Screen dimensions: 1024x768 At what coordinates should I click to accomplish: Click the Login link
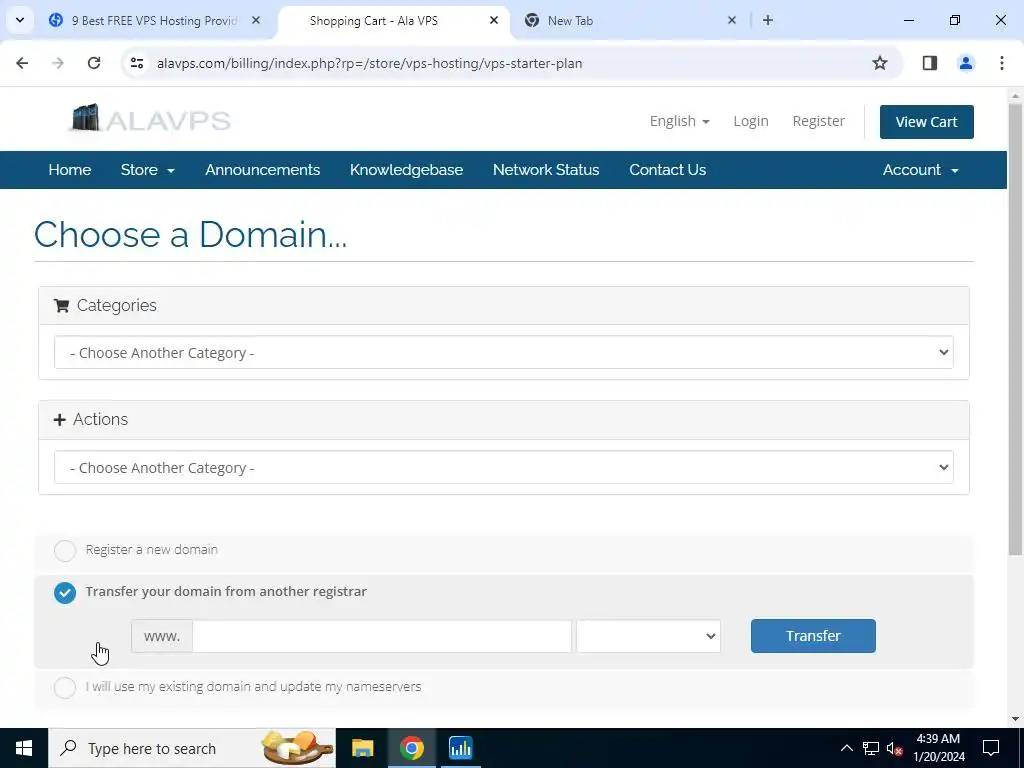click(x=750, y=121)
